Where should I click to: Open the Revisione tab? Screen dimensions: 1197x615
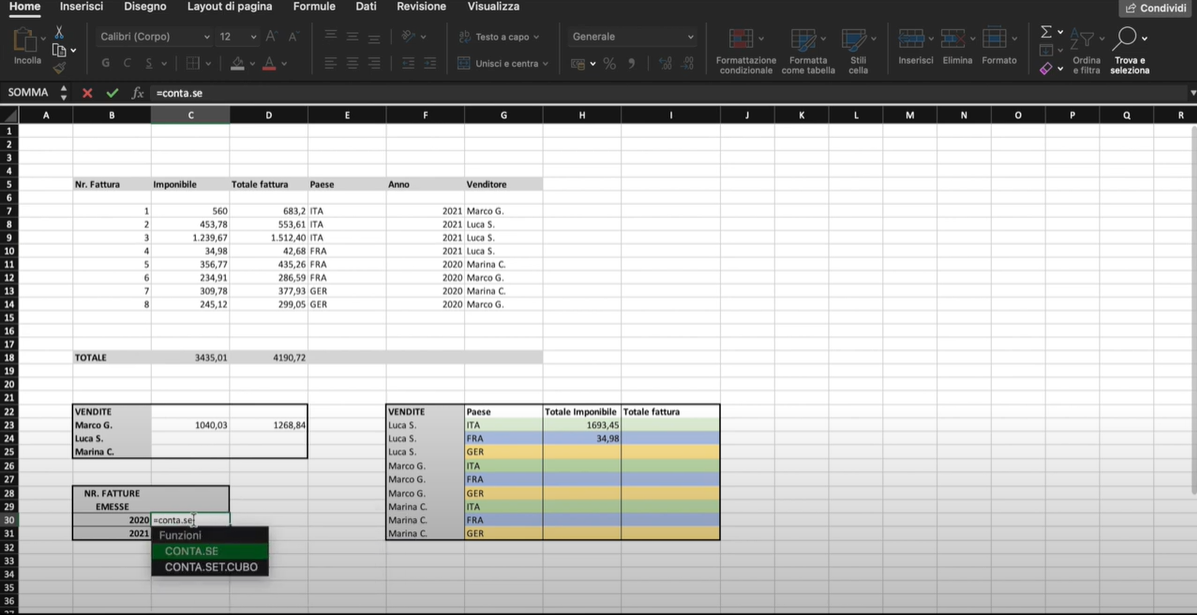point(421,6)
